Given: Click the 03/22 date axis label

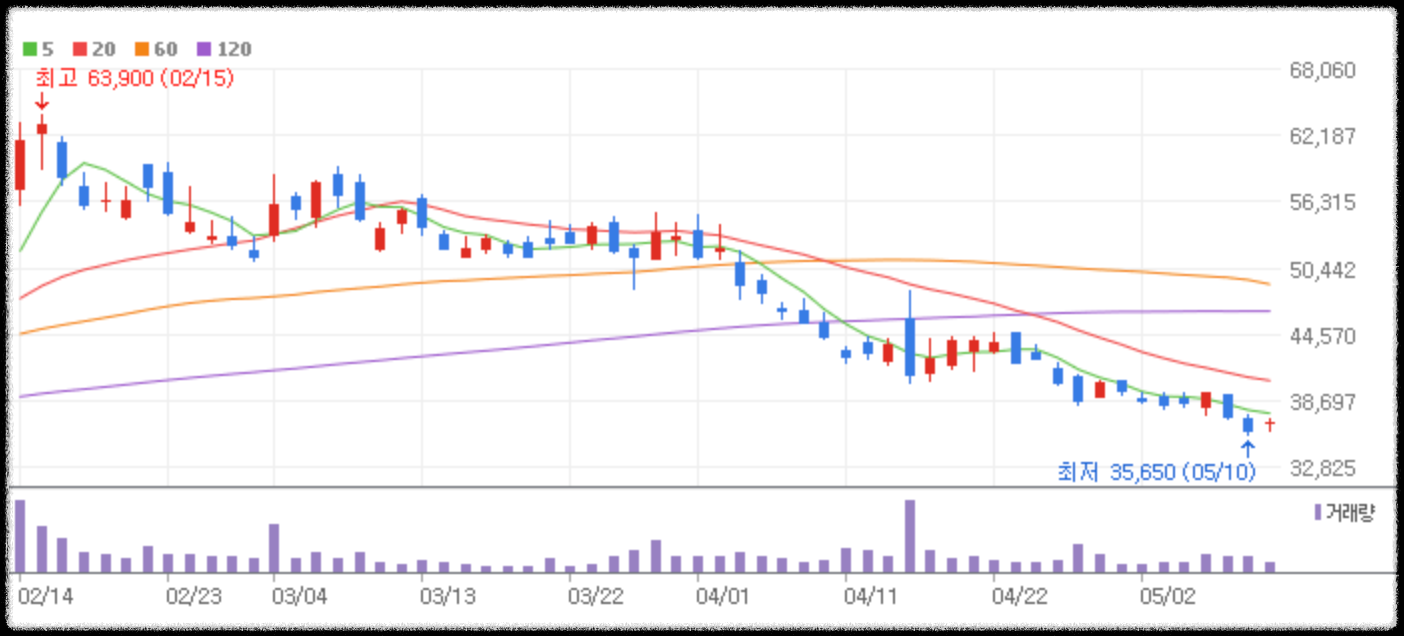Looking at the screenshot, I should pyautogui.click(x=595, y=597).
